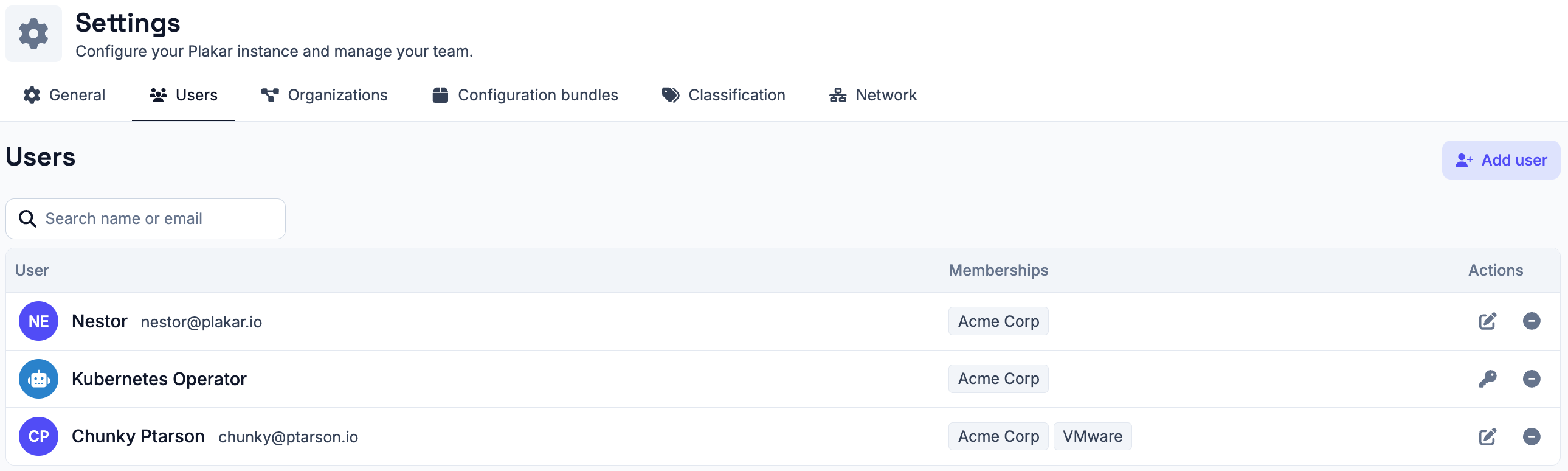Click the Actions column header
Viewport: 1568px width, 471px height.
pos(1496,271)
